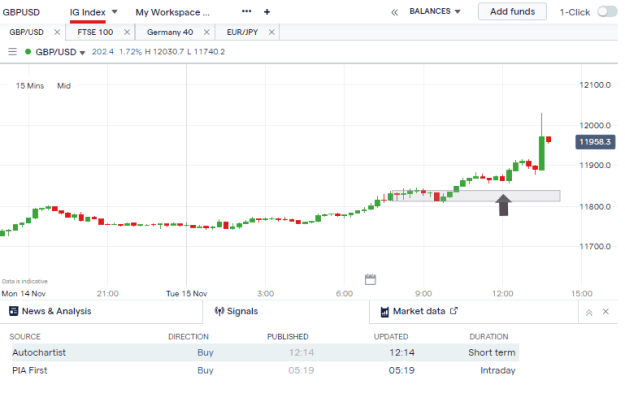Collapse the signals panel with double chevron
The width and height of the screenshot is (625, 393).
click(x=589, y=312)
